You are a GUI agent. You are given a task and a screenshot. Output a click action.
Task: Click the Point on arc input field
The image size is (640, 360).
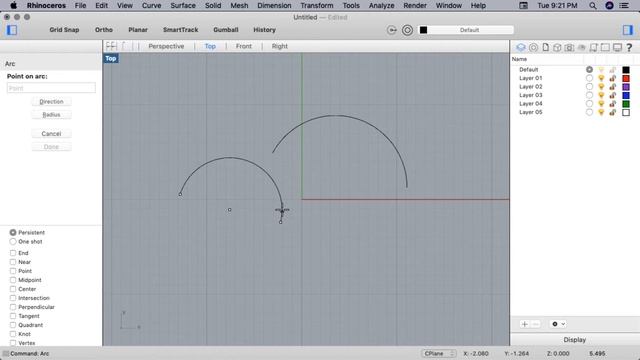(x=51, y=88)
